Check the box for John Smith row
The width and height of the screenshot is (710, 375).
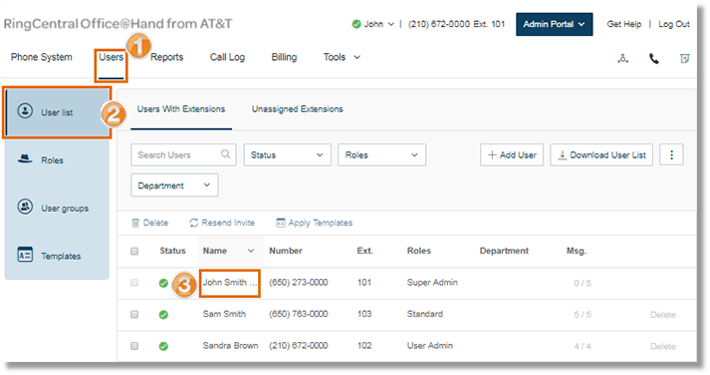pyautogui.click(x=134, y=283)
